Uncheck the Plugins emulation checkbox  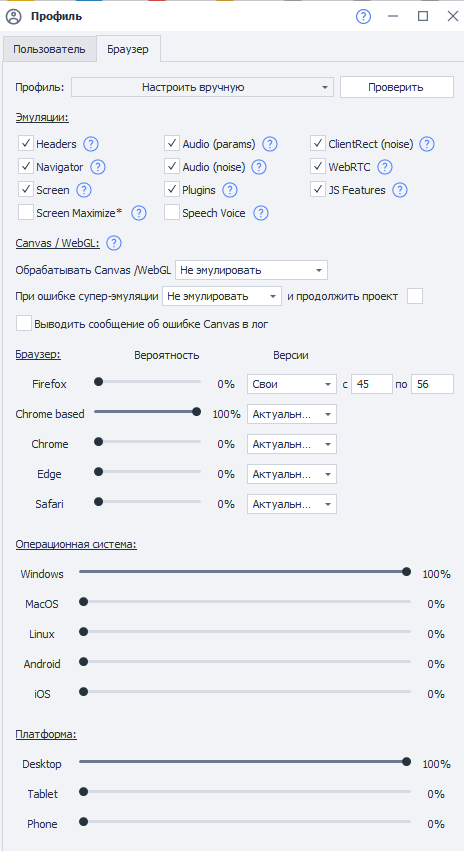[172, 190]
